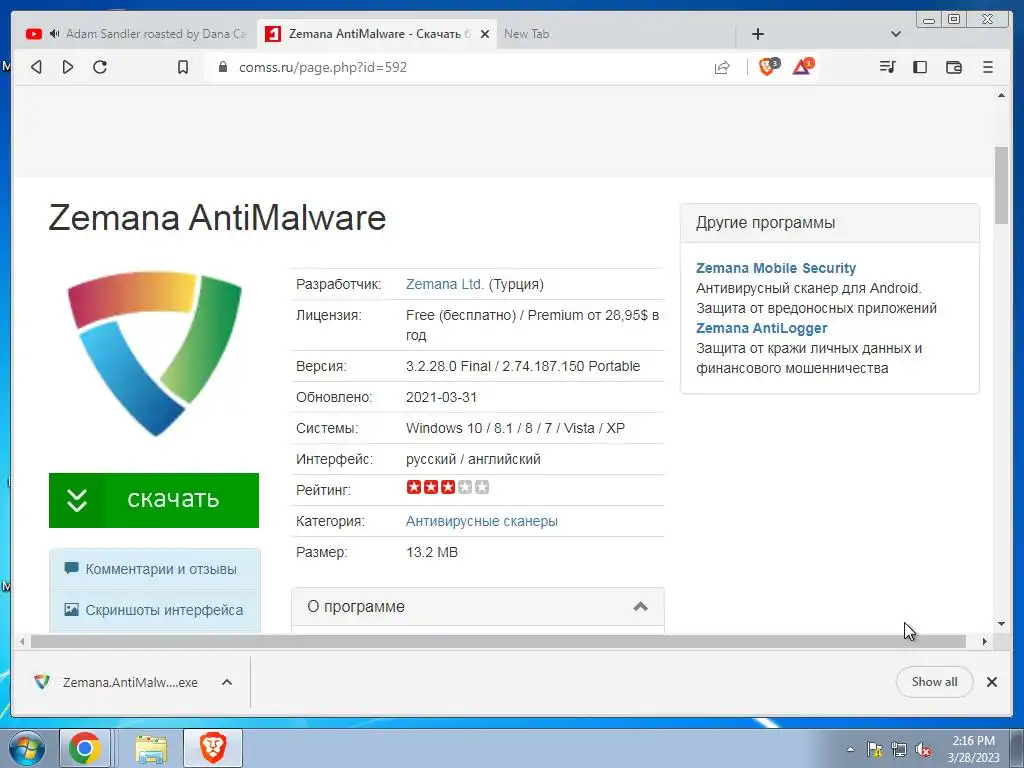This screenshot has height=768, width=1024.
Task: Open the Zemana AntiLogger link
Action: click(x=761, y=328)
